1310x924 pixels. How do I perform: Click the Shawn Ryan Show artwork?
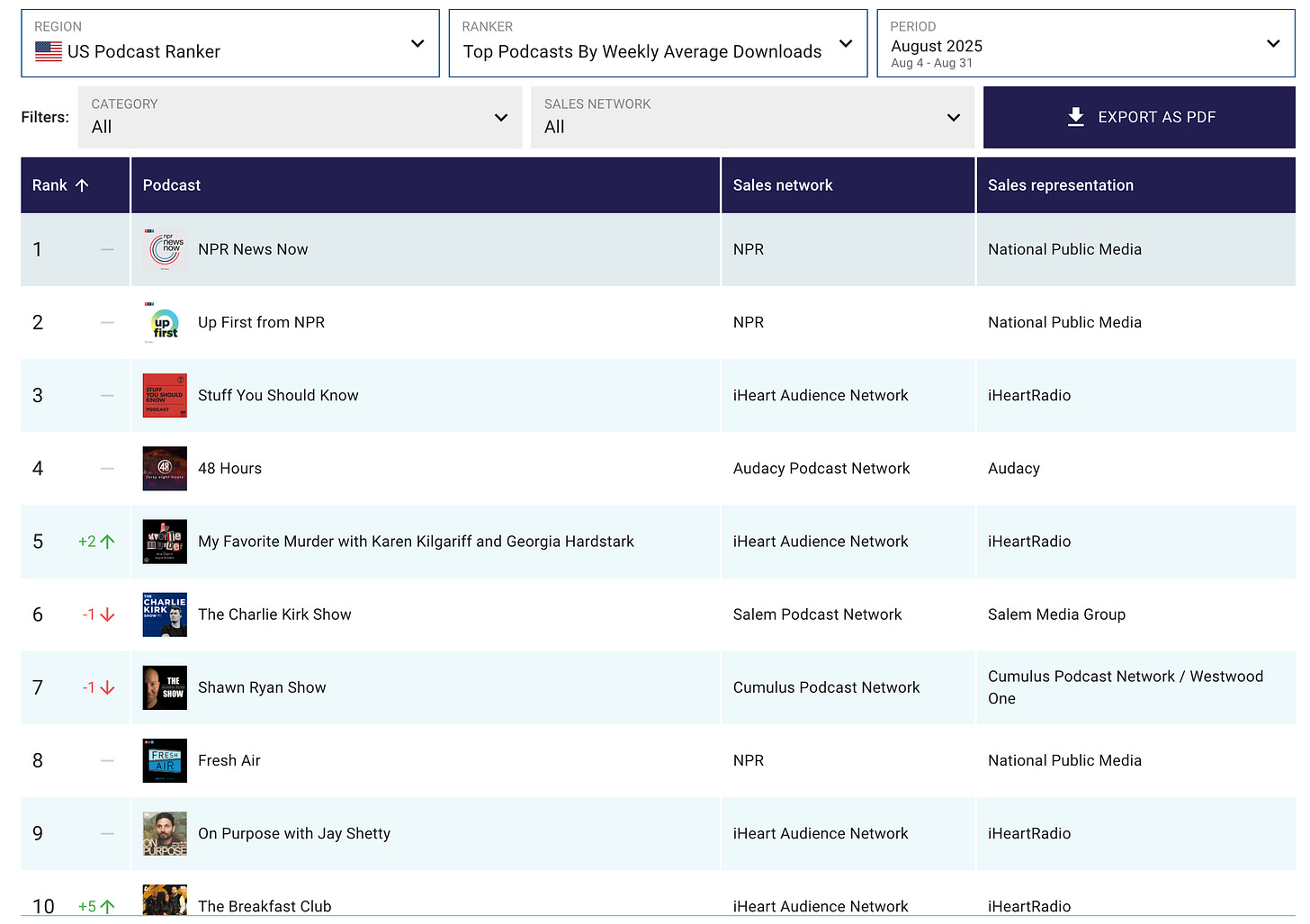click(165, 687)
